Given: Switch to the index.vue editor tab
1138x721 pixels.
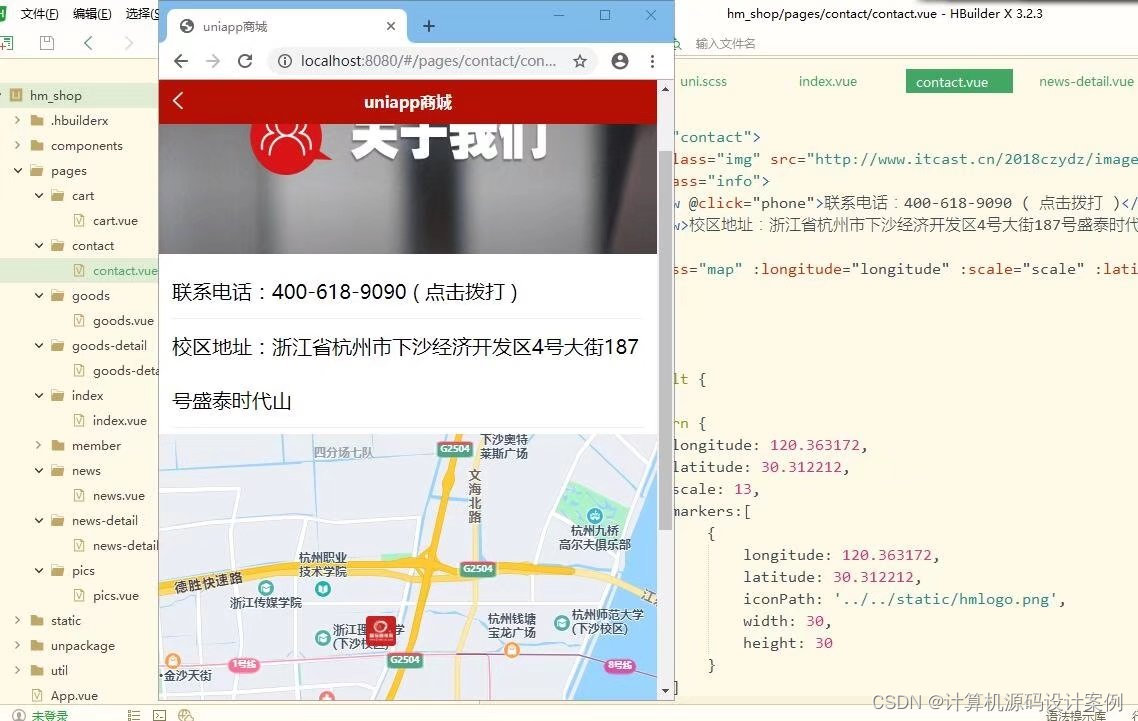Looking at the screenshot, I should 827,81.
